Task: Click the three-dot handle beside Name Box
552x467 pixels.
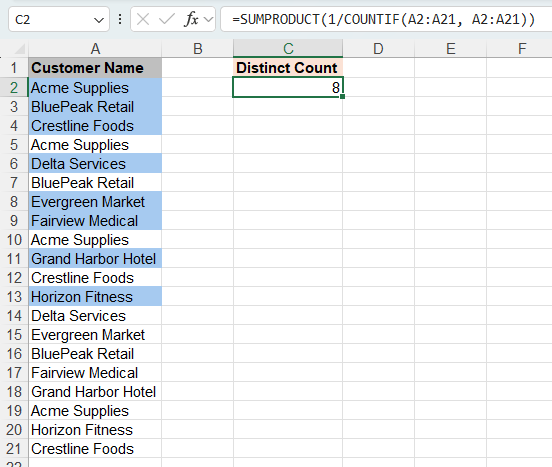Action: point(120,19)
